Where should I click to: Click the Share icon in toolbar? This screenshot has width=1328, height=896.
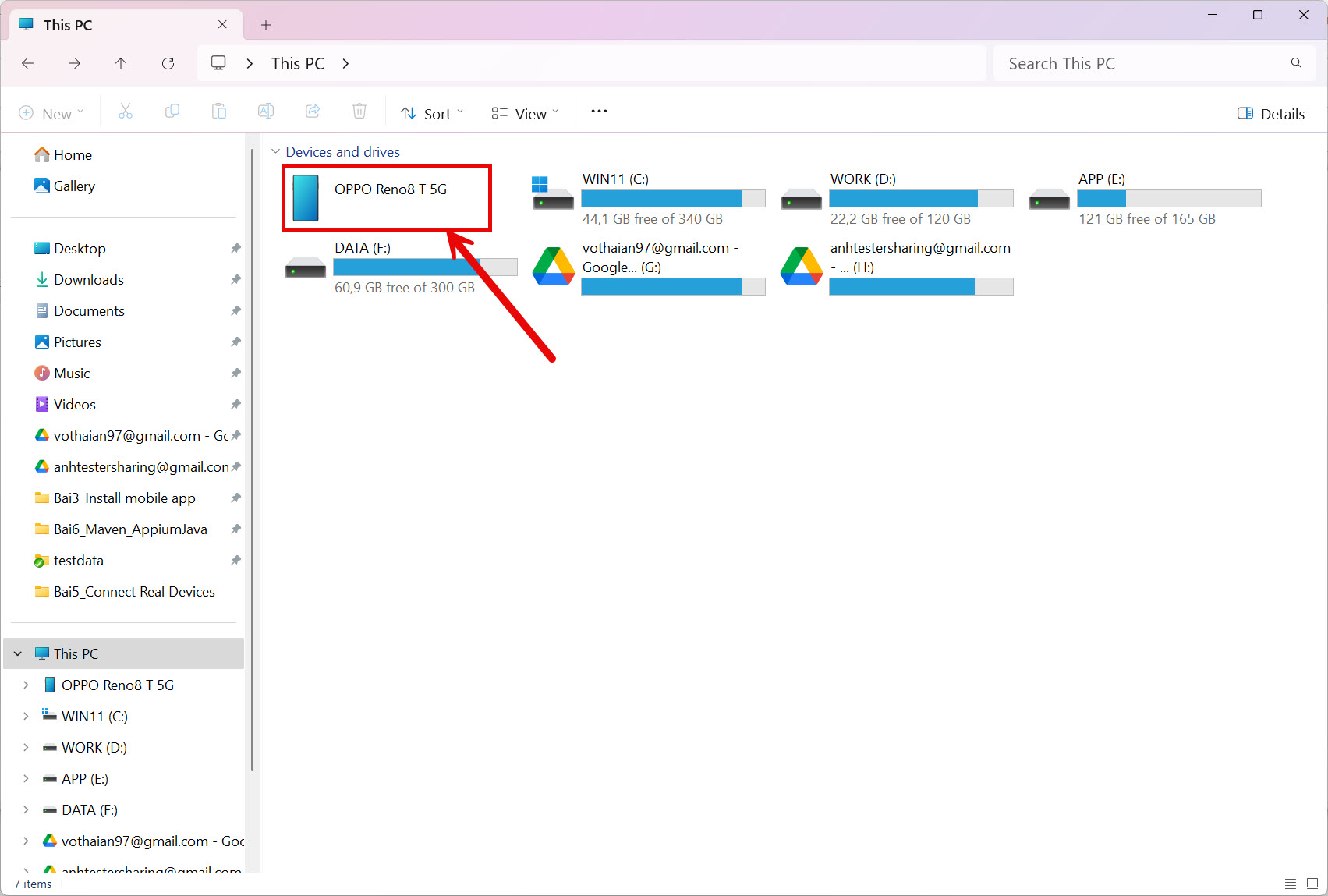tap(313, 112)
